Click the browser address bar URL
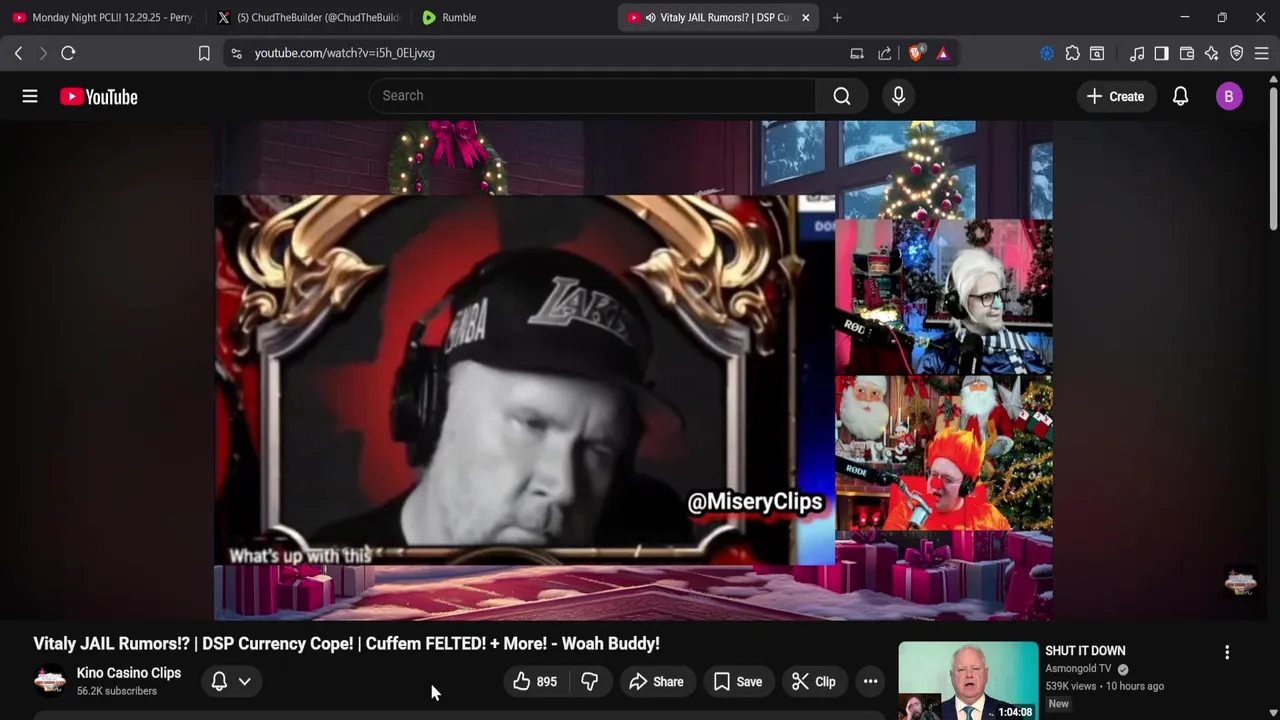The image size is (1280, 720). point(345,53)
